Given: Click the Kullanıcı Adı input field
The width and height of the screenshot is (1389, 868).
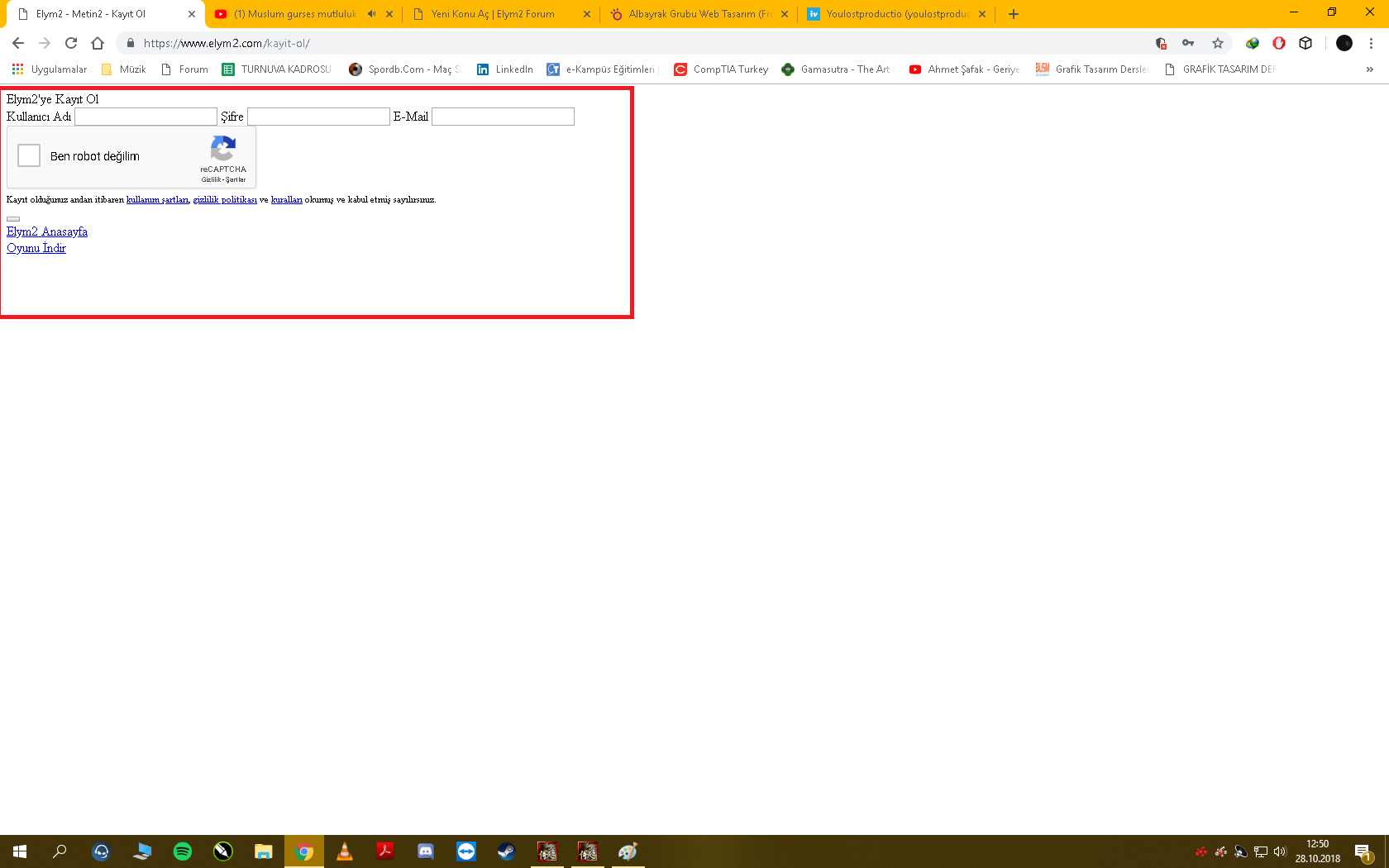Looking at the screenshot, I should click(x=146, y=117).
